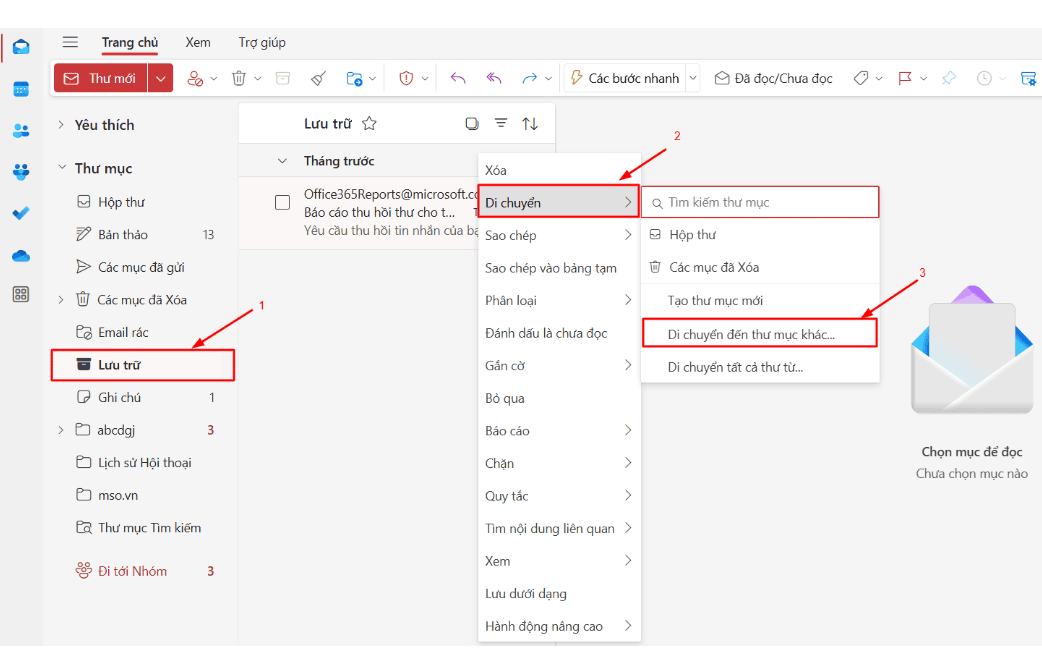Click the Đã đọc/Chưa đọc button
Viewport: 1042px width, 668px height.
(773, 78)
